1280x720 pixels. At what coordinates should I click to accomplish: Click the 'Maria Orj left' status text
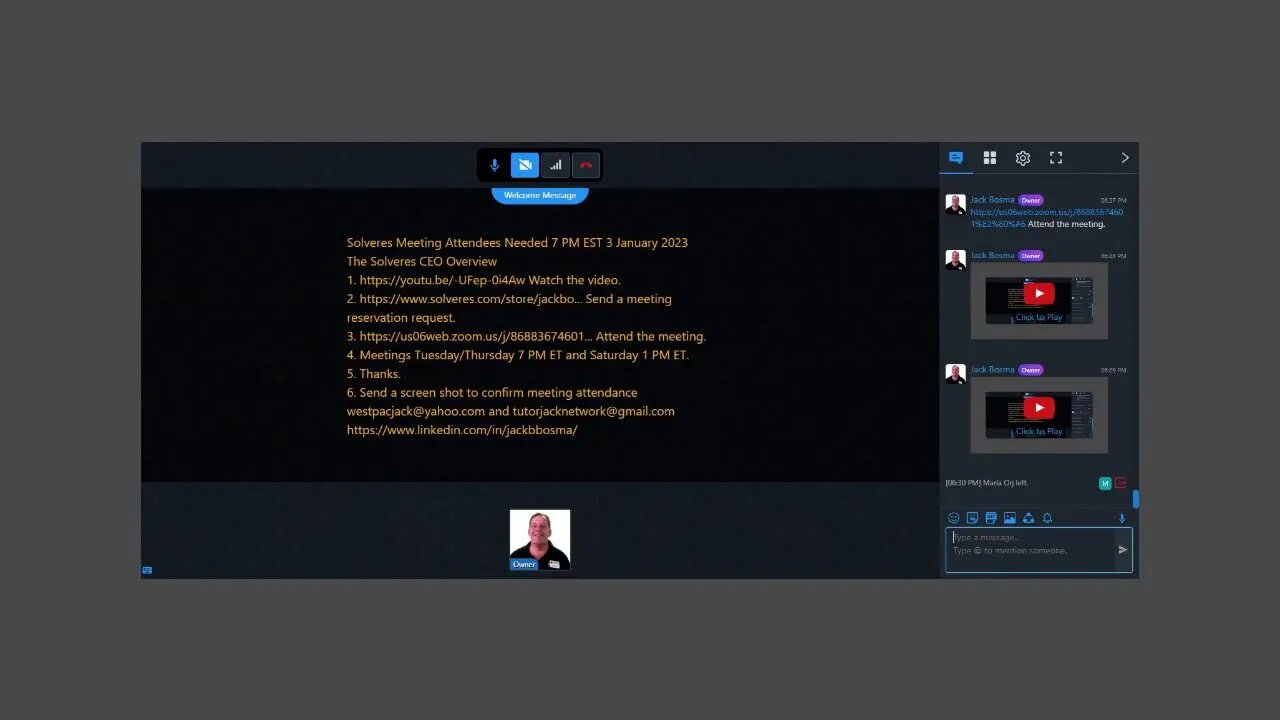(x=987, y=483)
